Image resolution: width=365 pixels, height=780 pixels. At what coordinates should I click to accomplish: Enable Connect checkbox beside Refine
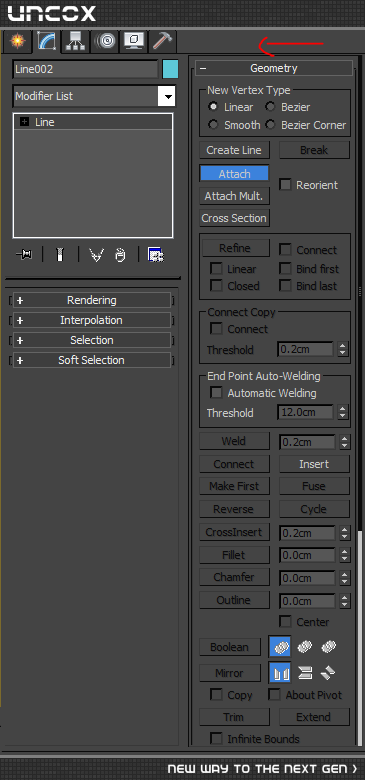(285, 250)
